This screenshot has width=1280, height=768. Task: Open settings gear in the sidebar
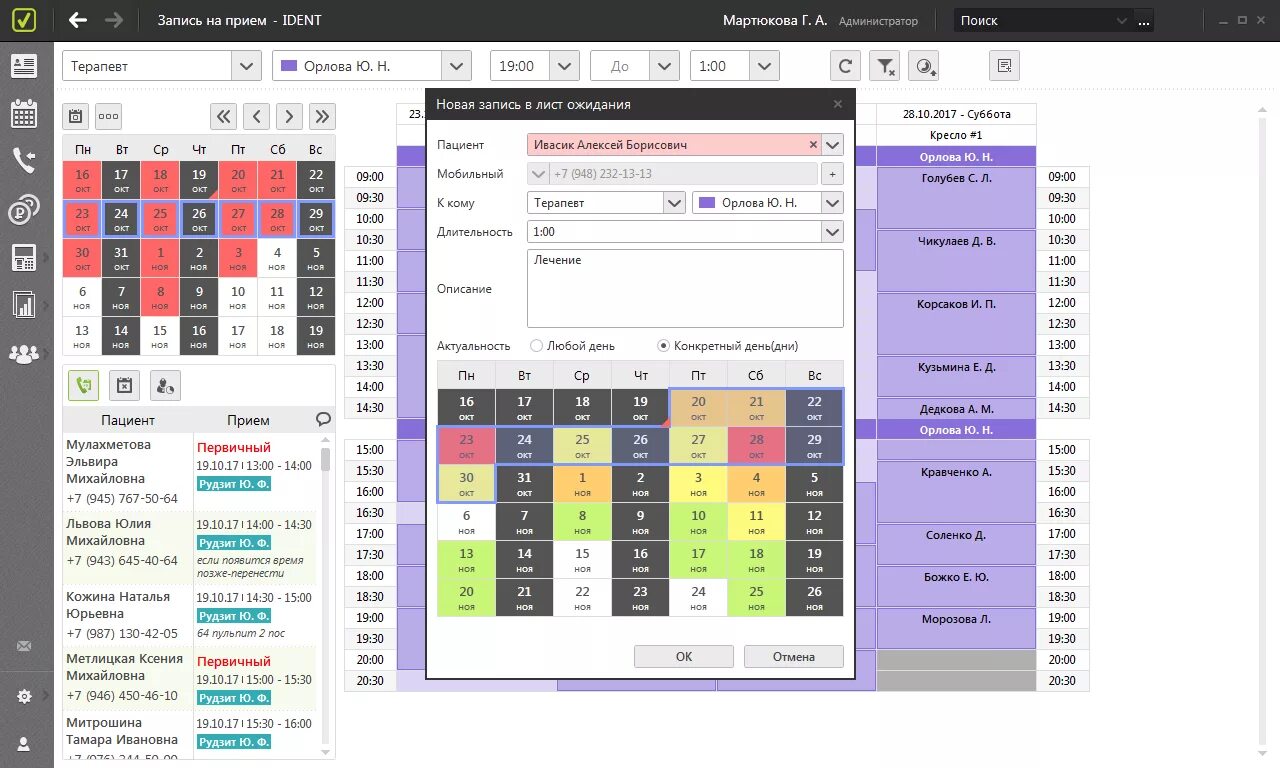(24, 696)
